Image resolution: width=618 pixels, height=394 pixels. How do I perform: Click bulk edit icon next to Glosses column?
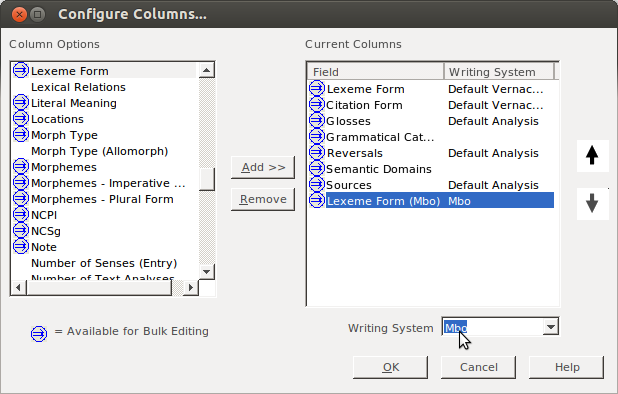[x=316, y=121]
